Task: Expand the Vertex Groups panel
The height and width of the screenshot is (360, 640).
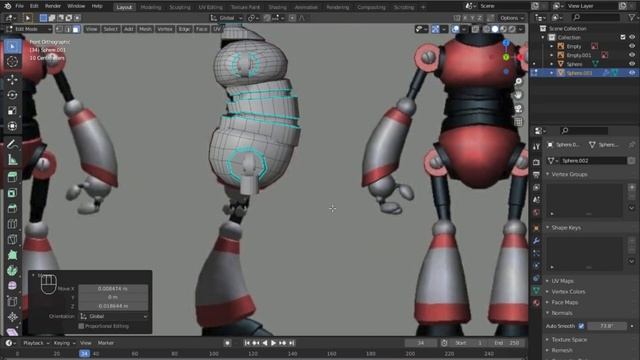Action: 569,174
